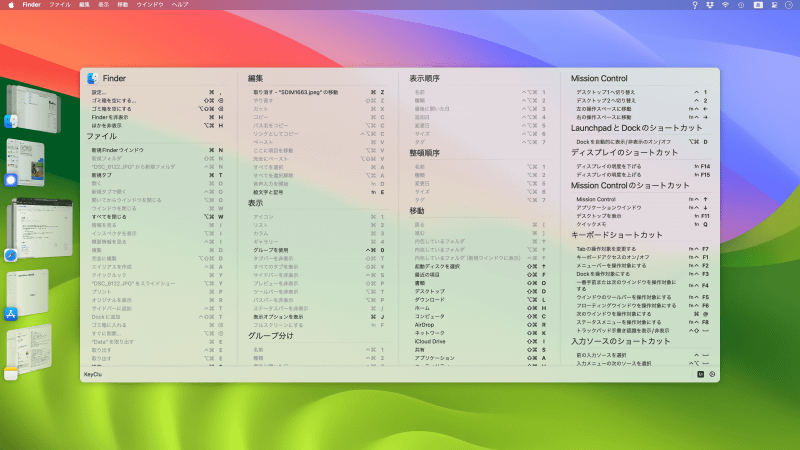Click the 新規タブ shortcut row
This screenshot has height=450, width=800.
(157, 175)
